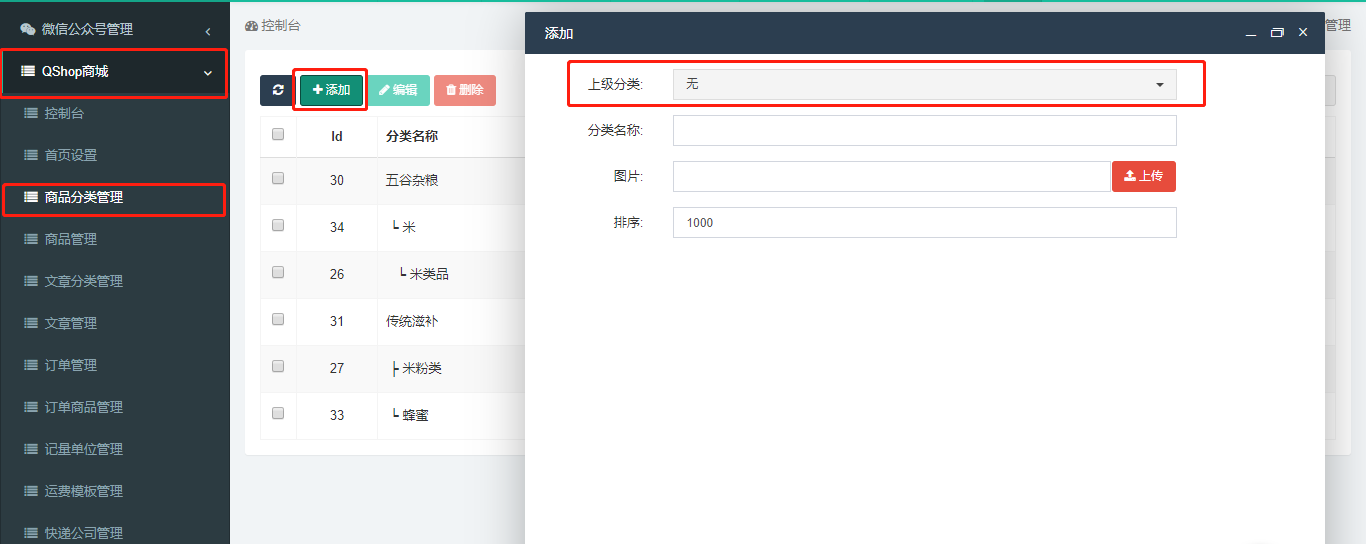The image size is (1366, 544).
Task: Click the refresh icon button in toolbar
Action: click(277, 90)
